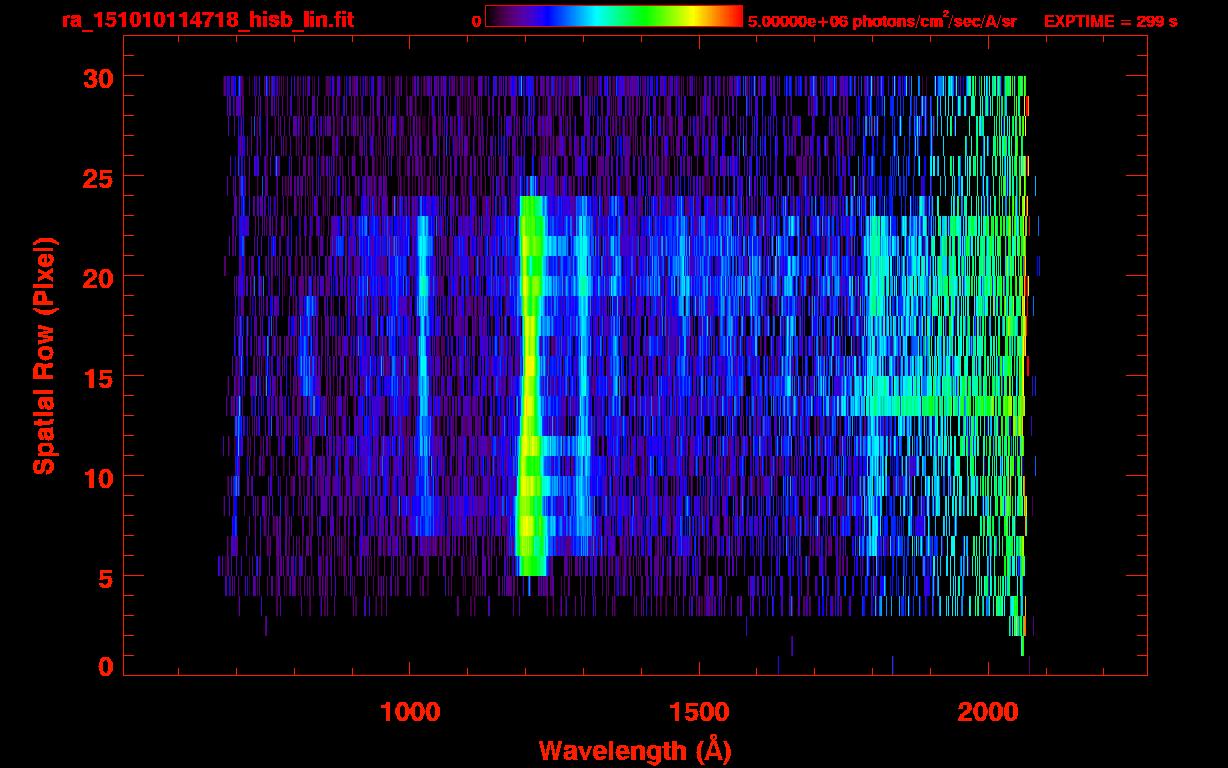Click the 1500 tick label on wavelength axis
Viewport: 1228px width, 768px height.
click(x=699, y=711)
